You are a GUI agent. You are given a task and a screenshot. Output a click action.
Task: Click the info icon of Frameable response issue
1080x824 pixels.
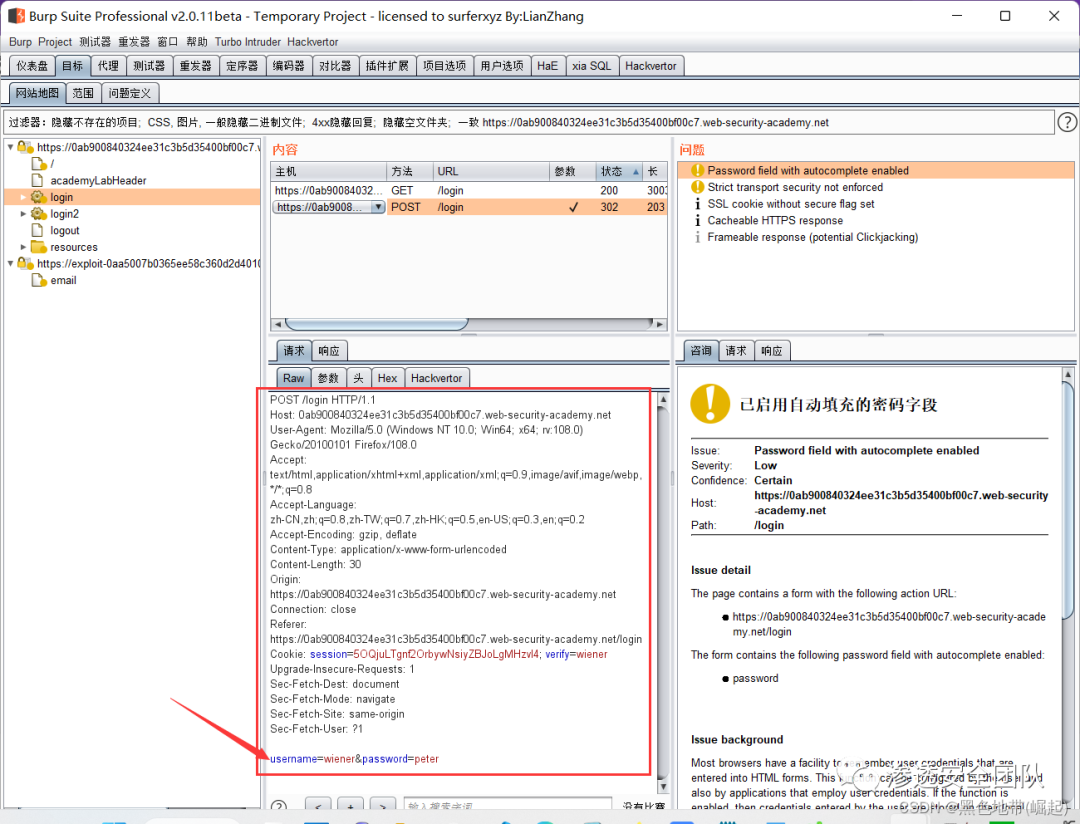tap(697, 237)
